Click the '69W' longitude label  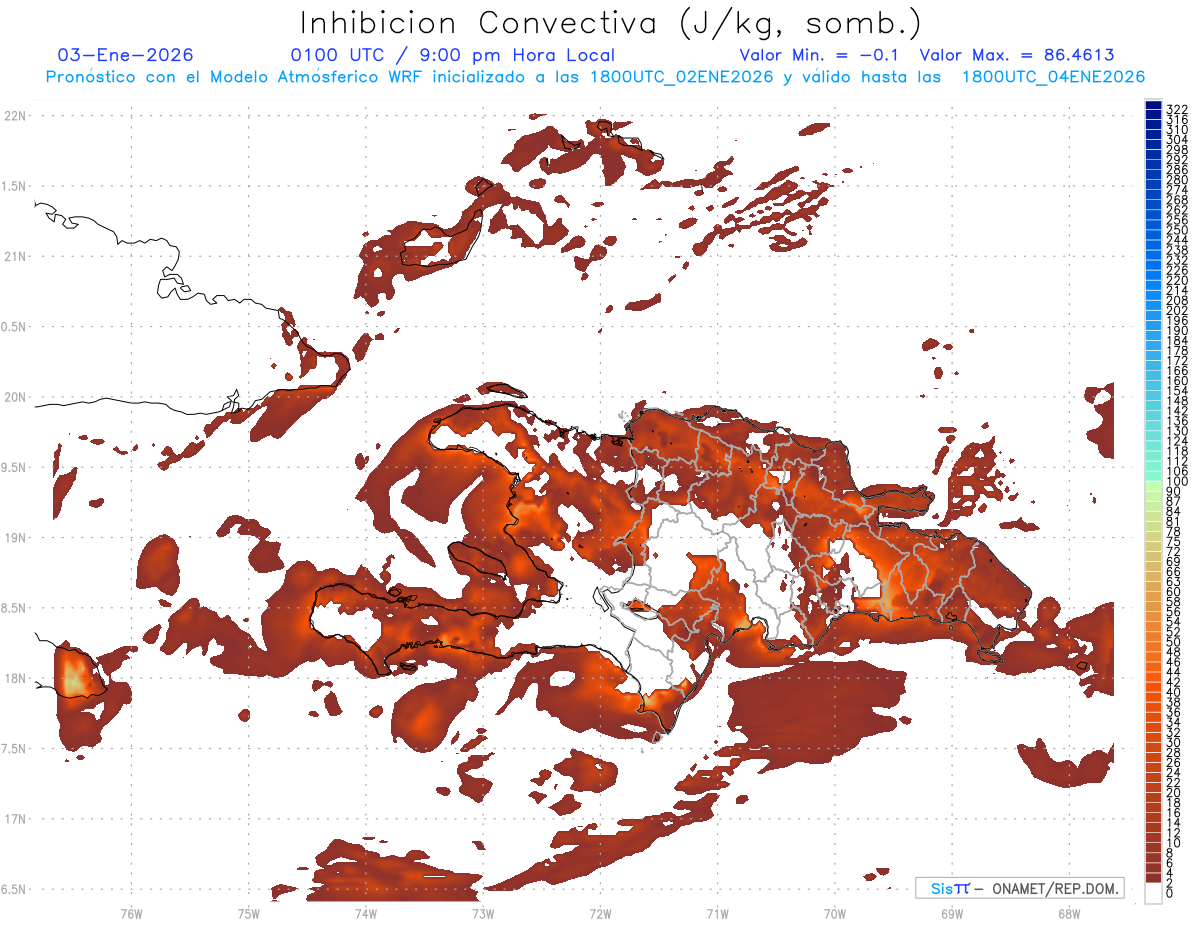click(952, 913)
